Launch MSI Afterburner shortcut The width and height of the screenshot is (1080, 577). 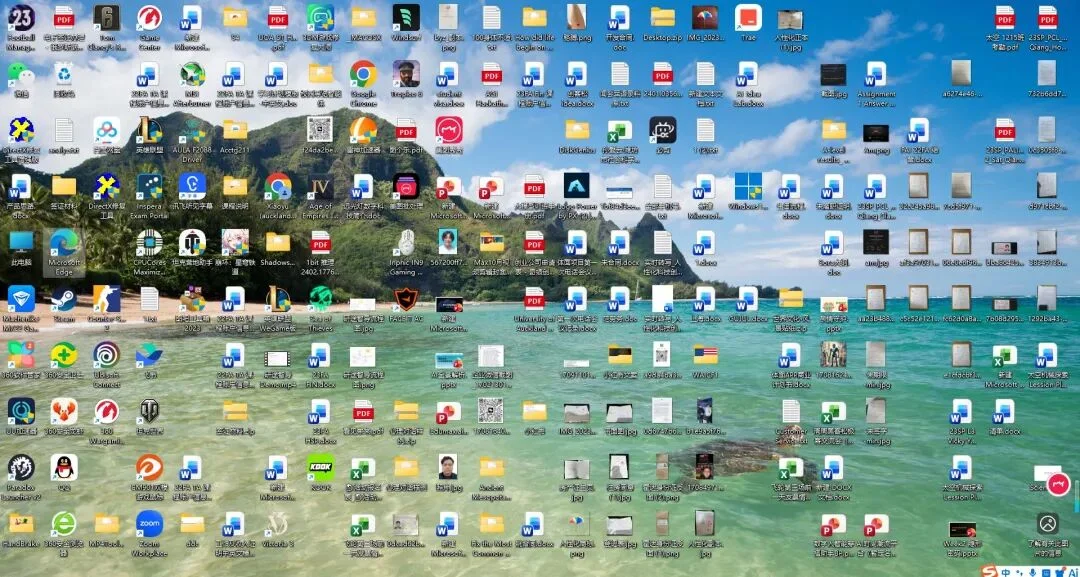coord(192,75)
